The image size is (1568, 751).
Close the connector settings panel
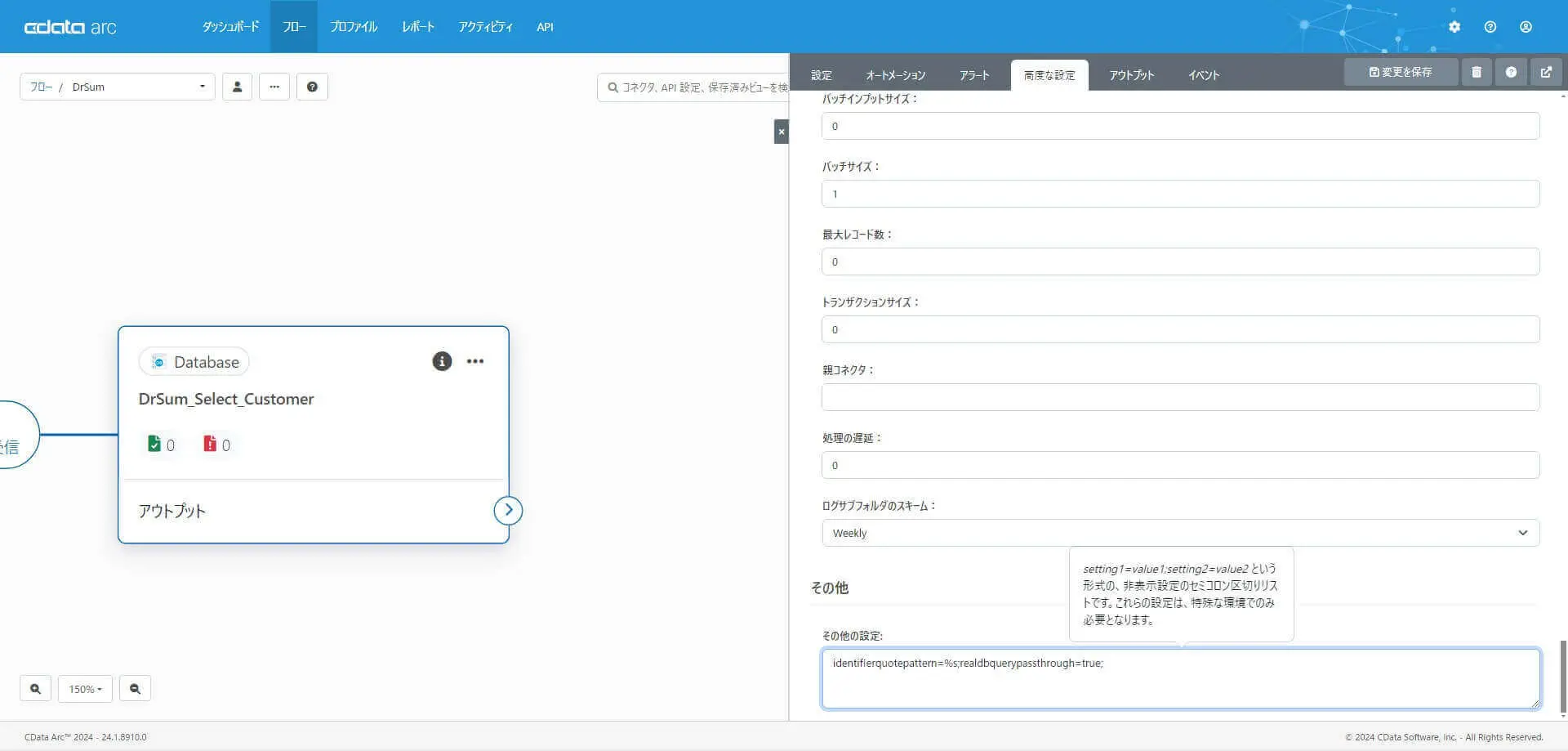(x=782, y=132)
